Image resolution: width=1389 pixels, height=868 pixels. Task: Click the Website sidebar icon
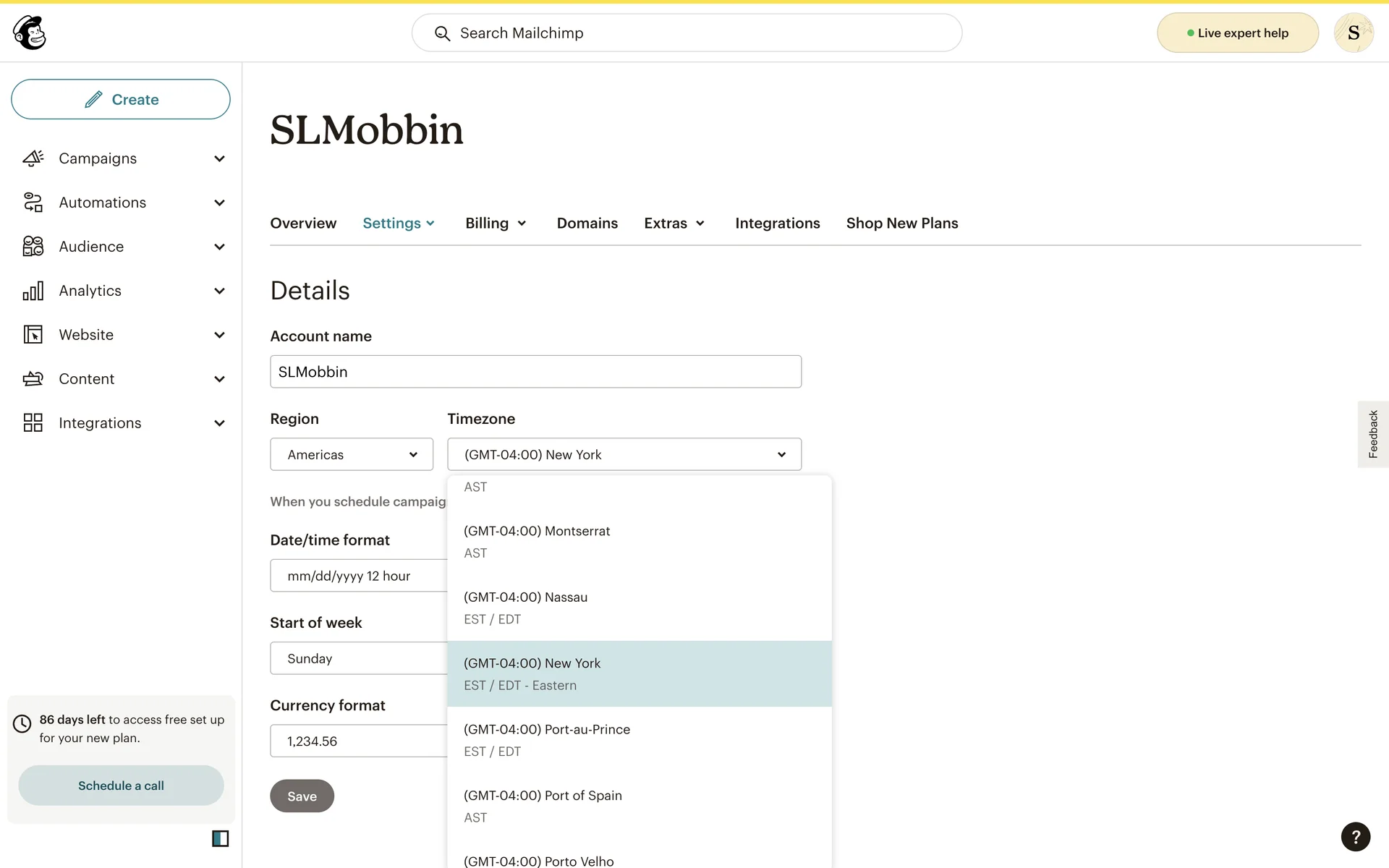click(x=33, y=335)
